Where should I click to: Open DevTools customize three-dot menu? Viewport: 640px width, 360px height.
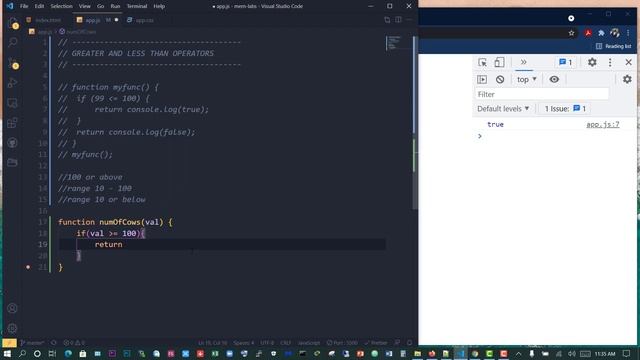(x=610, y=62)
